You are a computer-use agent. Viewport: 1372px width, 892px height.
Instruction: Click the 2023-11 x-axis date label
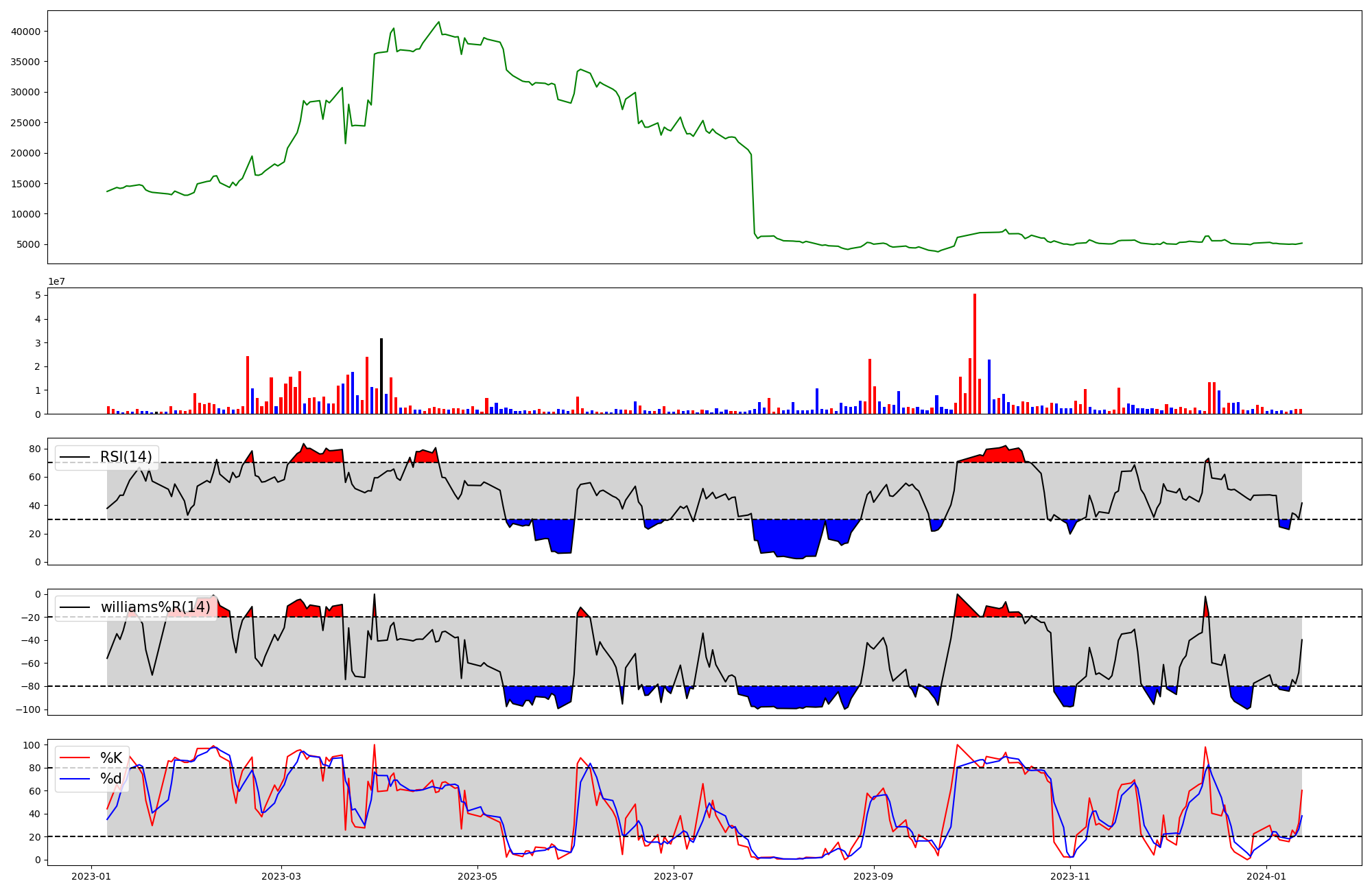[1070, 876]
